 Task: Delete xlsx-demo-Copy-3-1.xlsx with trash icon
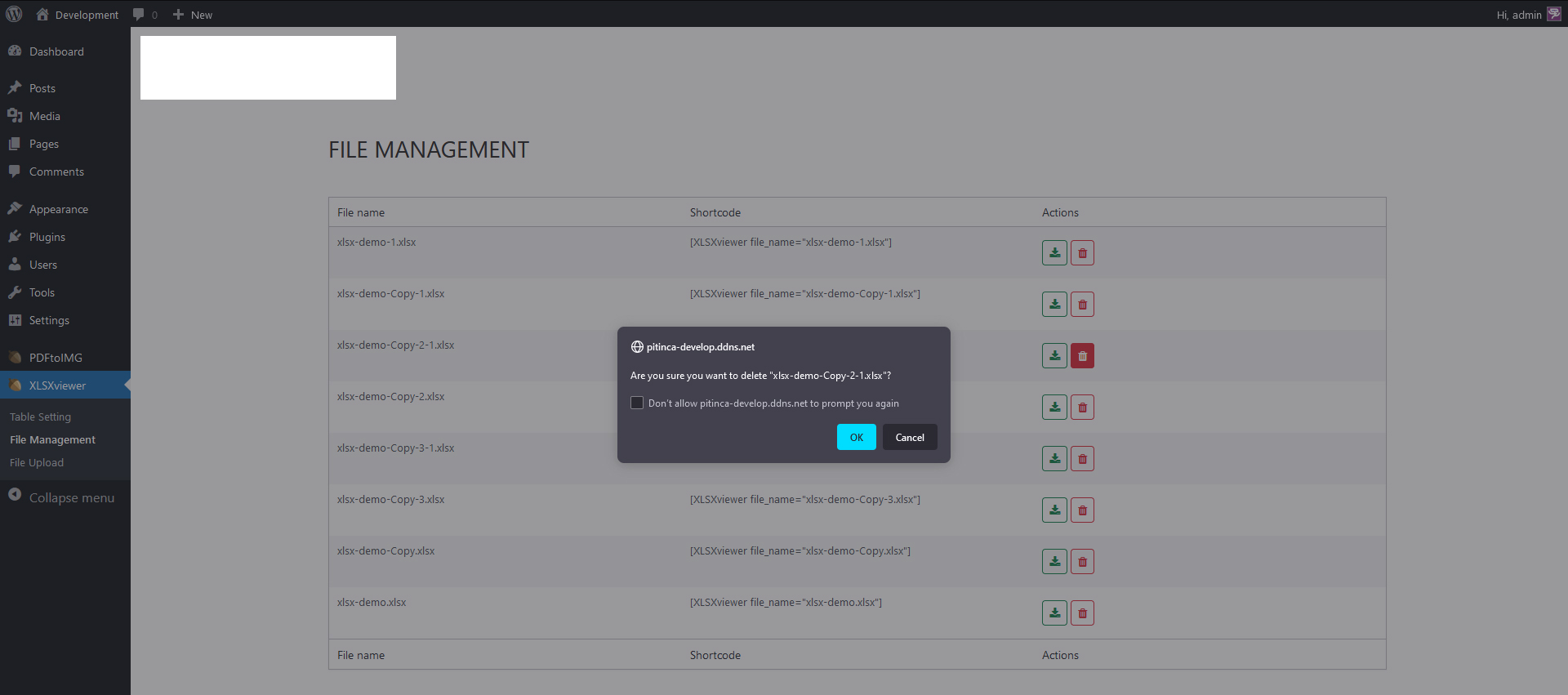(x=1082, y=459)
